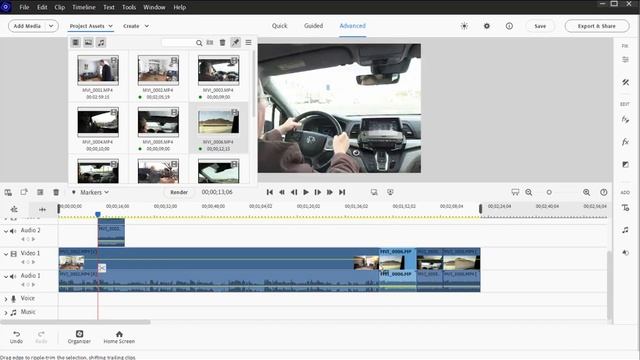Open the Organizer
This screenshot has width=640, height=360.
coord(79,337)
